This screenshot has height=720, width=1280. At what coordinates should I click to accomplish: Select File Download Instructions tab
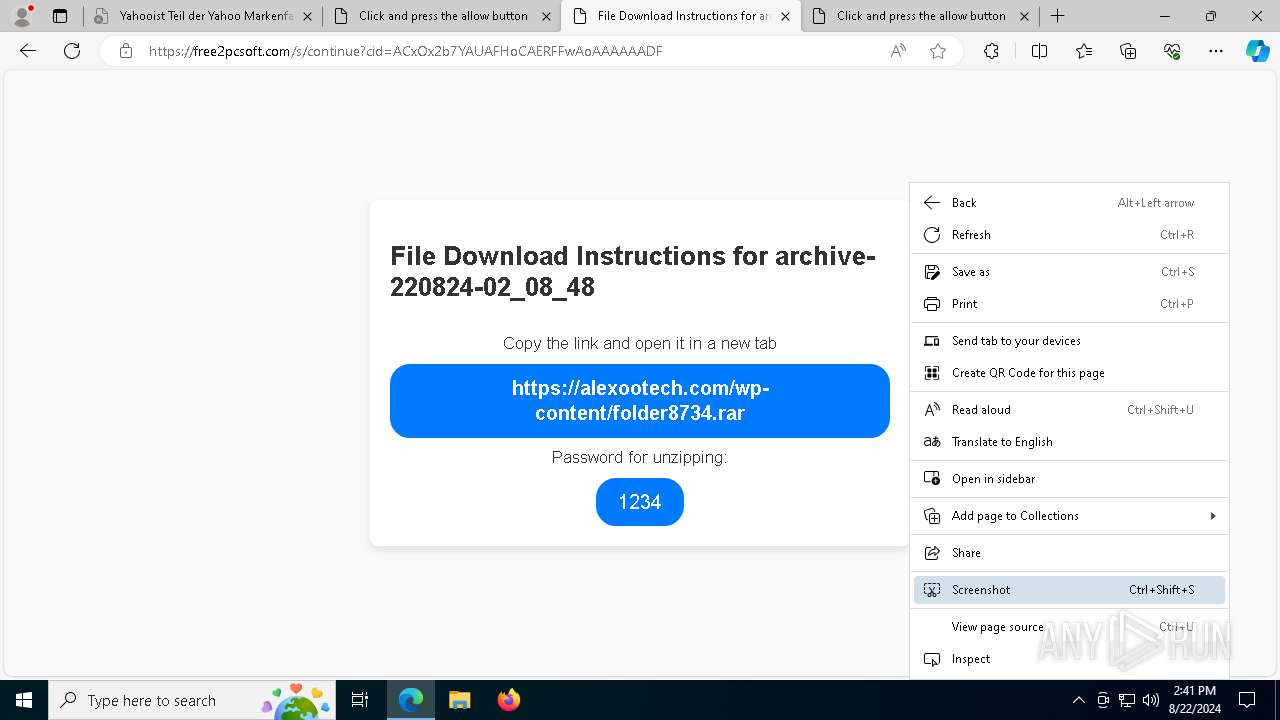(681, 16)
